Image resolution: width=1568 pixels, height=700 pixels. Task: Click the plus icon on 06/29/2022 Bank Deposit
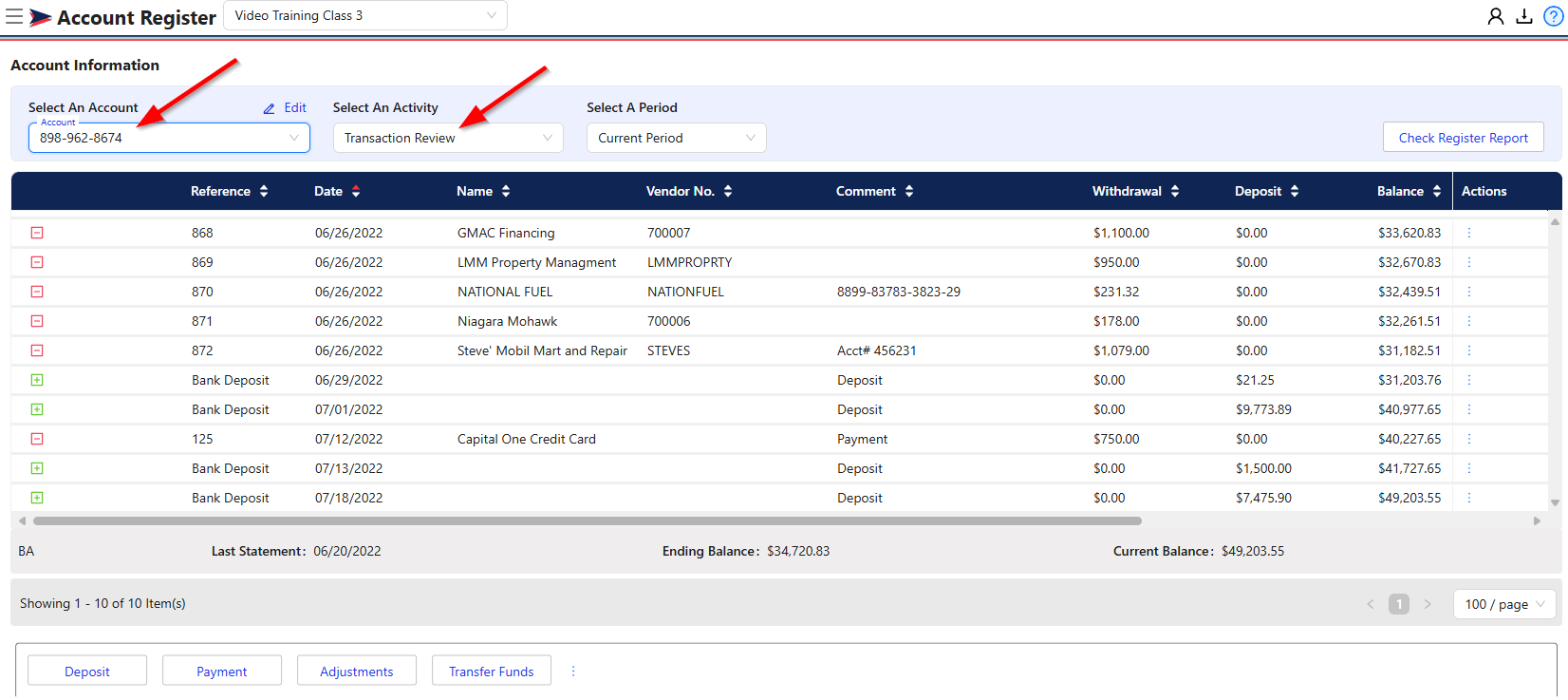(37, 380)
